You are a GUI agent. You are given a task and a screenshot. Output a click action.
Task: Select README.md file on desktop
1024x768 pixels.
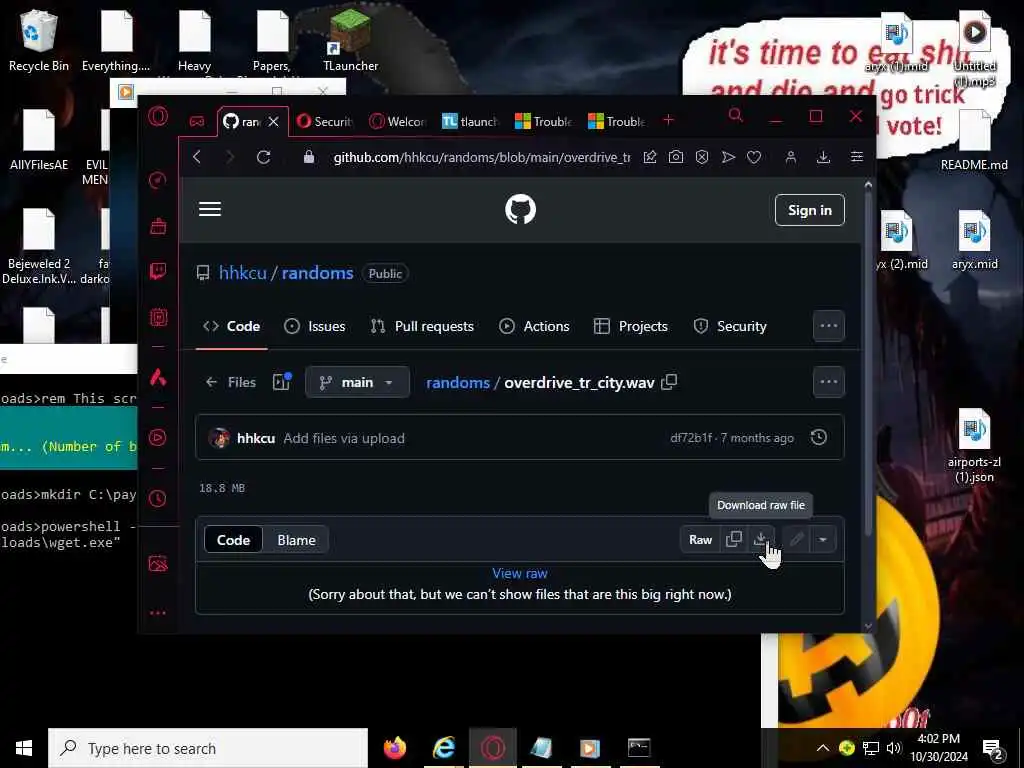974,140
